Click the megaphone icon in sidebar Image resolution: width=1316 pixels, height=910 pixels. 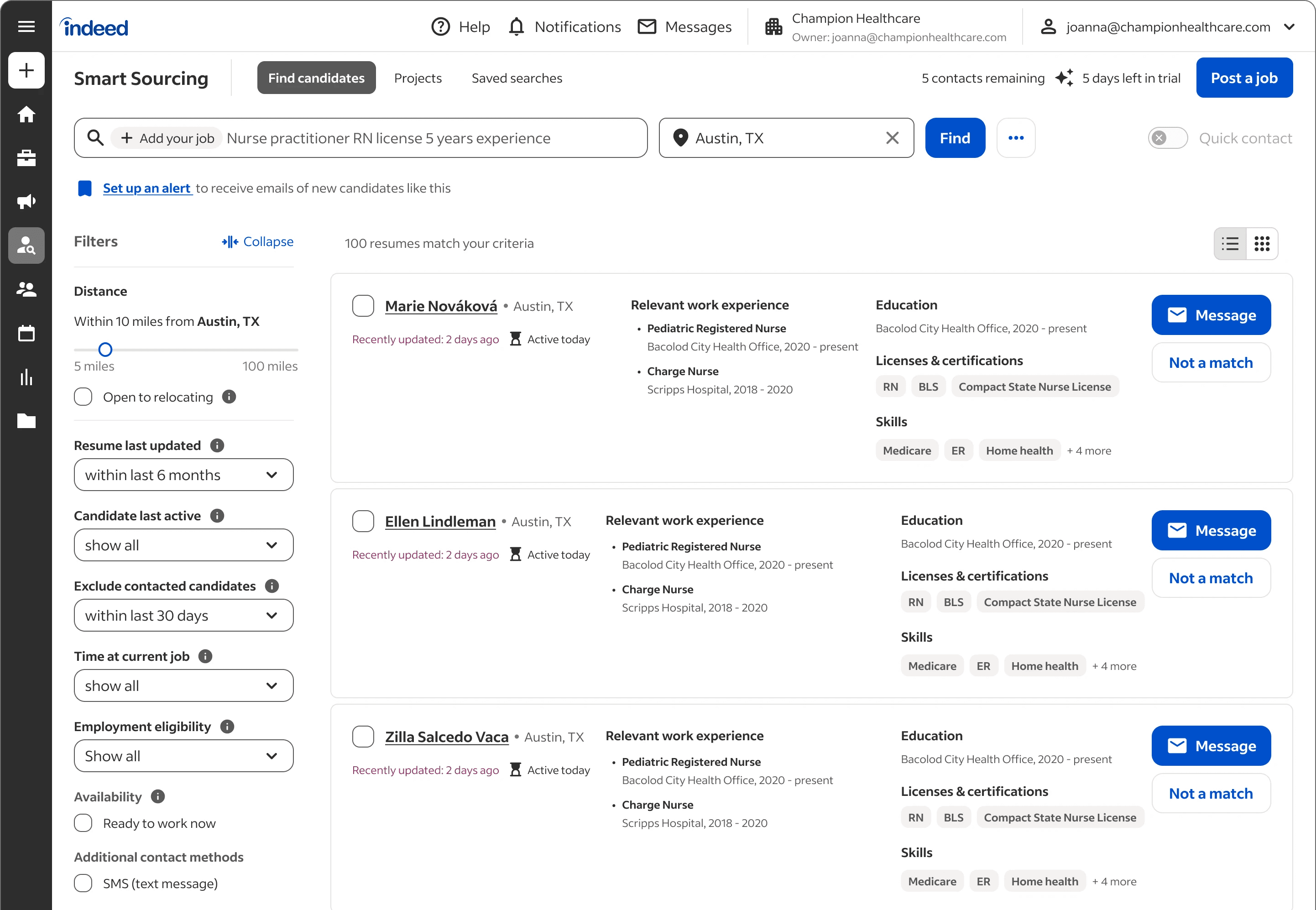click(26, 201)
